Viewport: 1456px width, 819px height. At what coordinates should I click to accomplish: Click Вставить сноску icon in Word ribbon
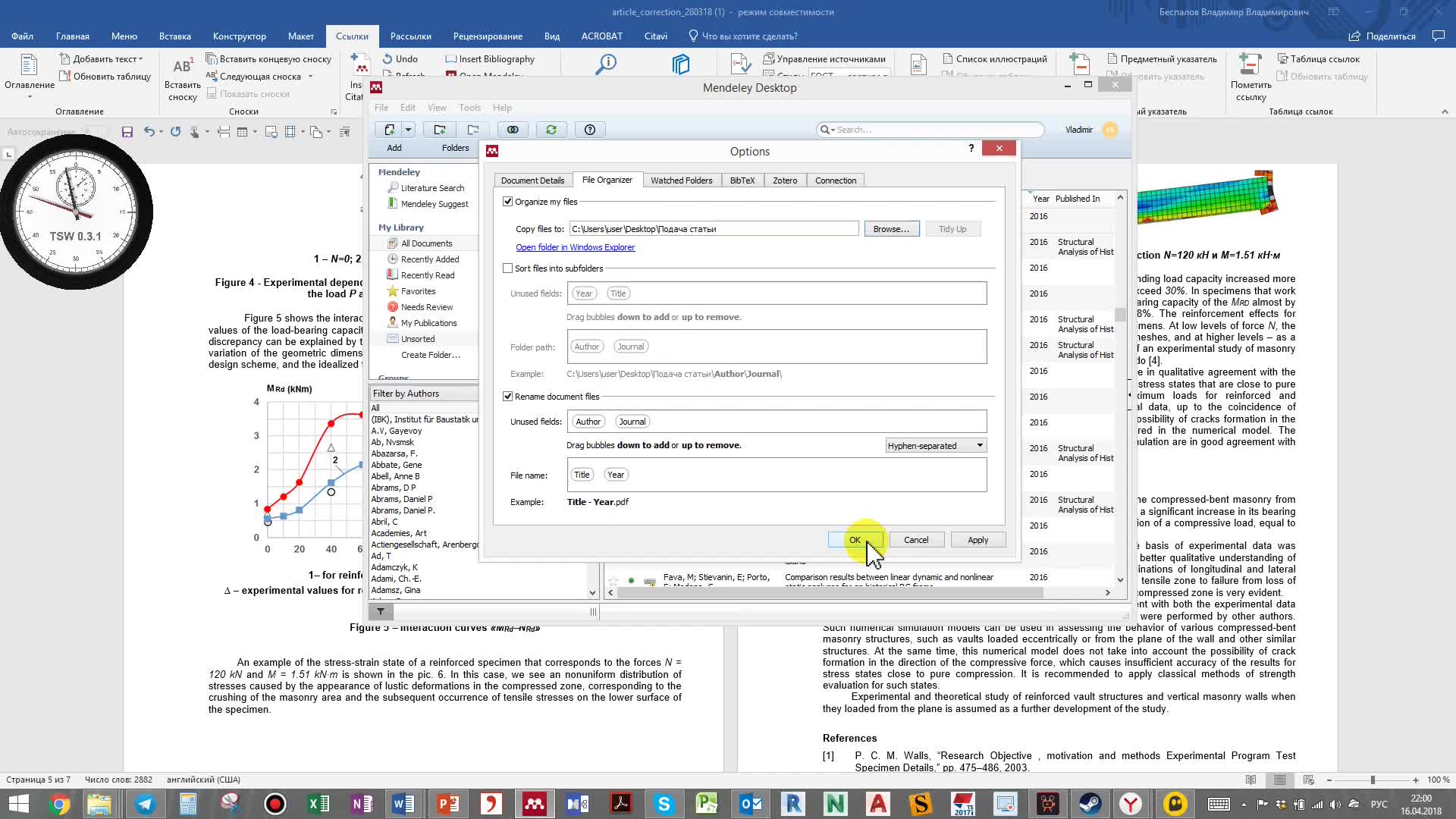pos(183,77)
